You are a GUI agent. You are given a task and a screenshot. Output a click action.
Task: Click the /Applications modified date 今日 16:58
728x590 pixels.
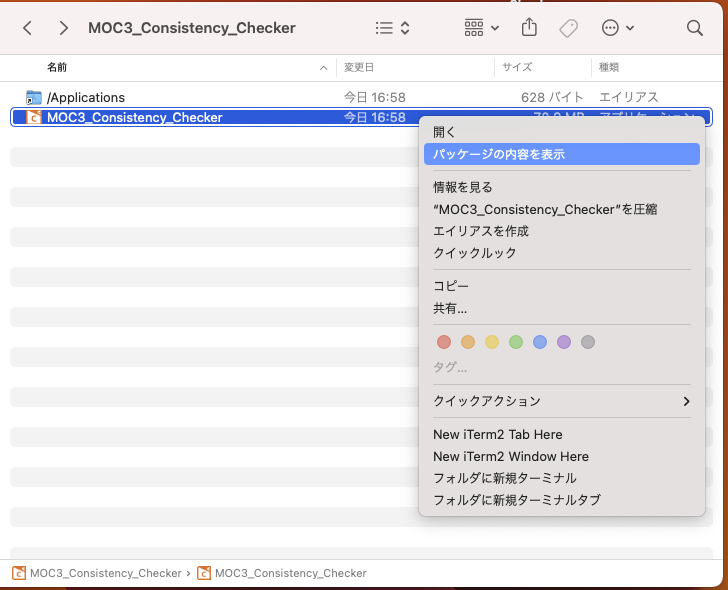coord(375,97)
